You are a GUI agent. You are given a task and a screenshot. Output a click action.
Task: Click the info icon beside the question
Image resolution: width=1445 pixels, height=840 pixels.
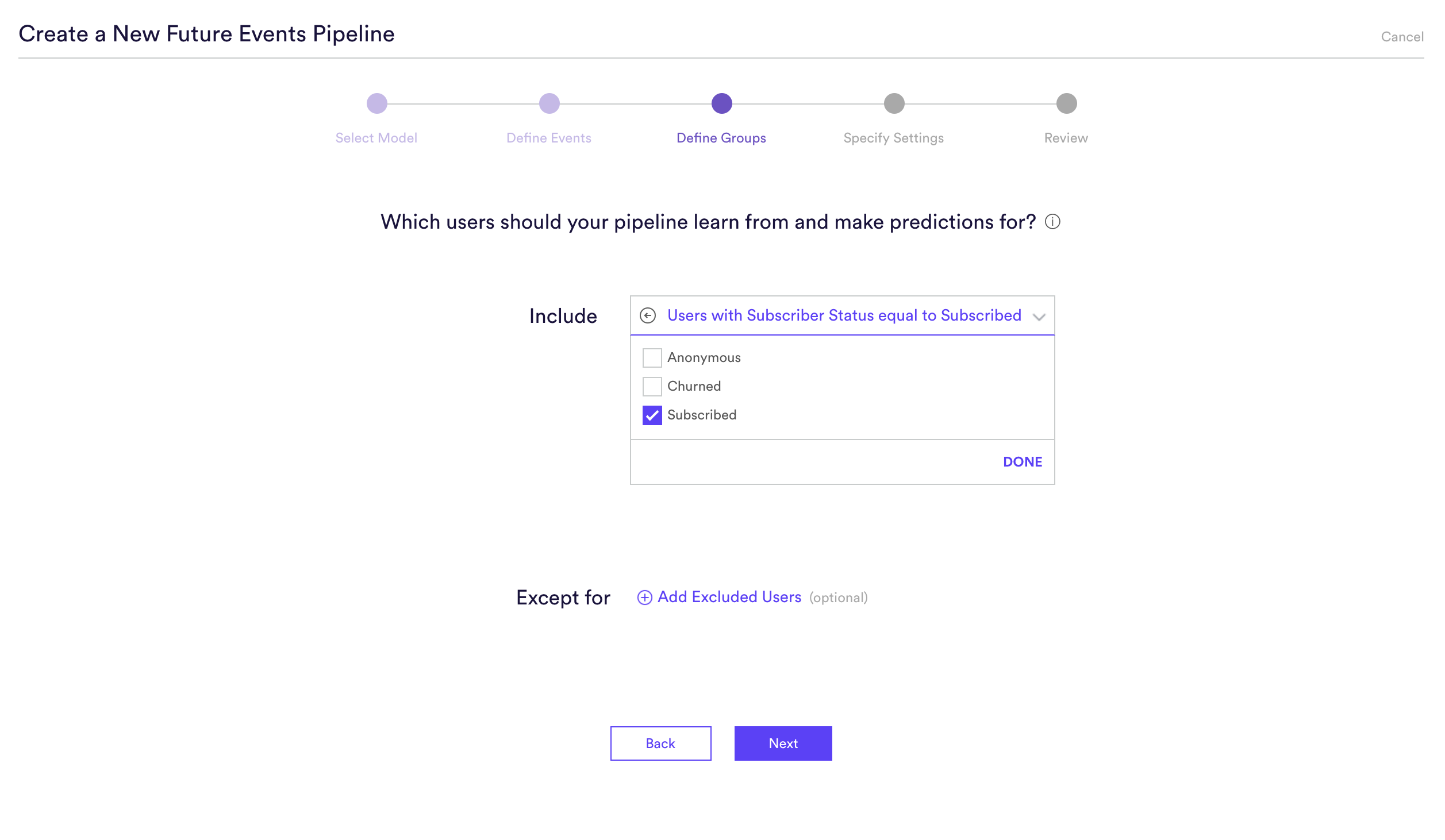coord(1052,222)
